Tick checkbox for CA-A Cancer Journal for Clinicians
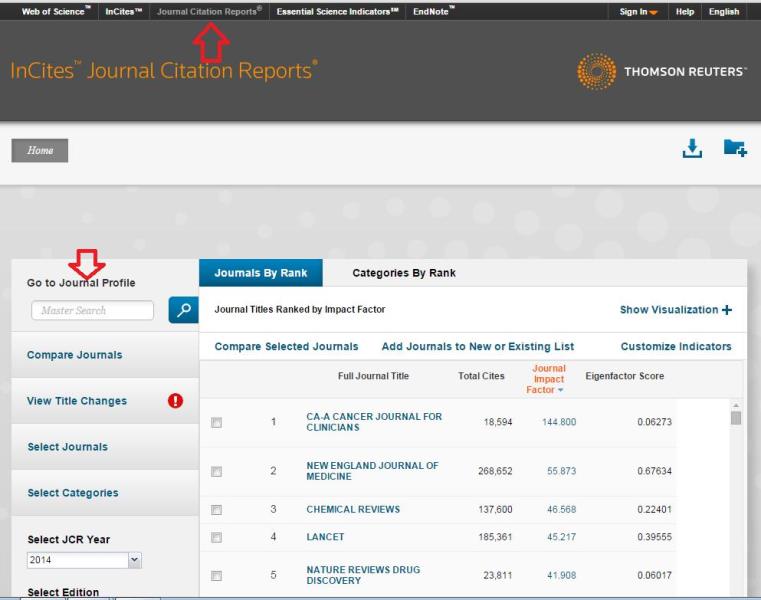761x600 pixels. tap(216, 423)
